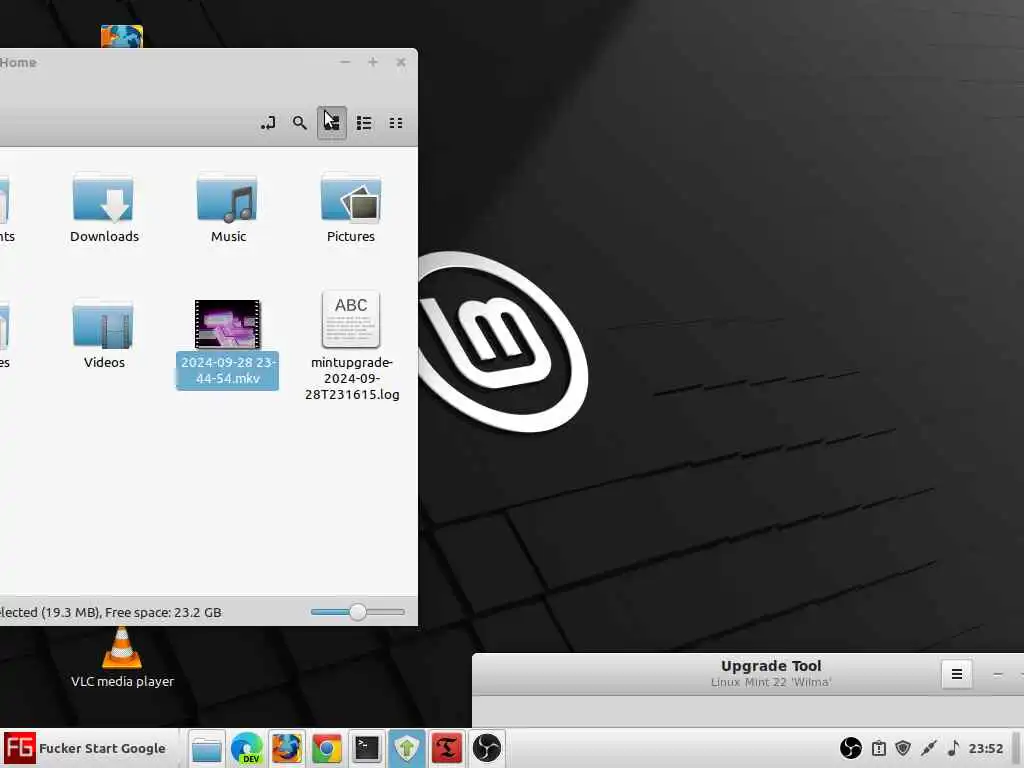
Task: Switch to Upgrade Tool shield taskbar icon
Action: pos(407,748)
